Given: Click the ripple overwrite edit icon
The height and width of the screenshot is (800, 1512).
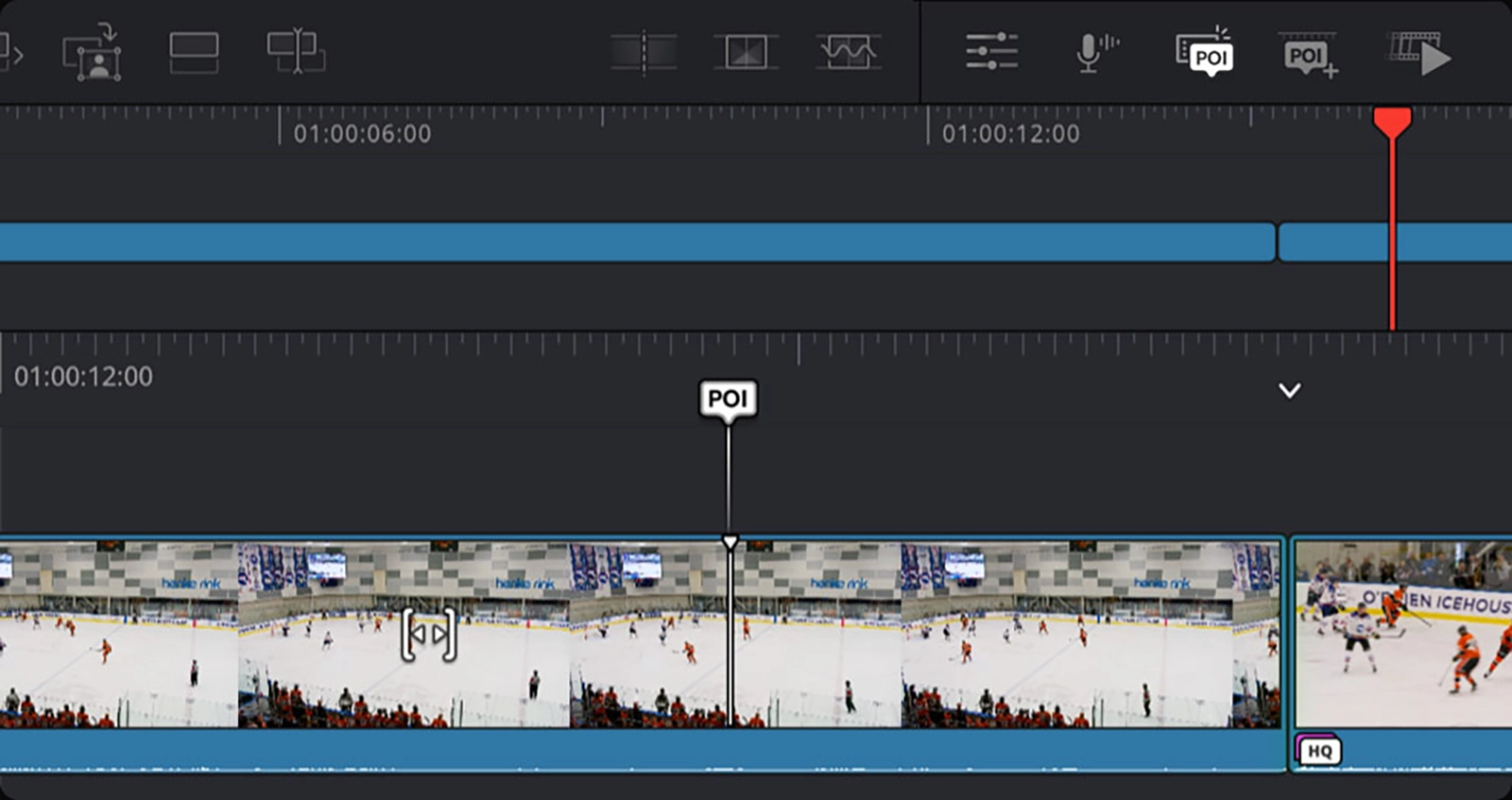Looking at the screenshot, I should (x=296, y=52).
